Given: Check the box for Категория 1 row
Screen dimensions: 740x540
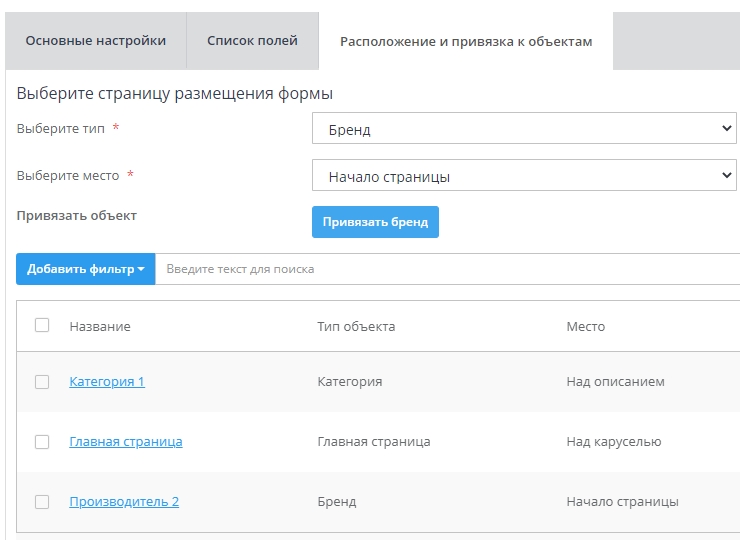Looking at the screenshot, I should pos(42,381).
